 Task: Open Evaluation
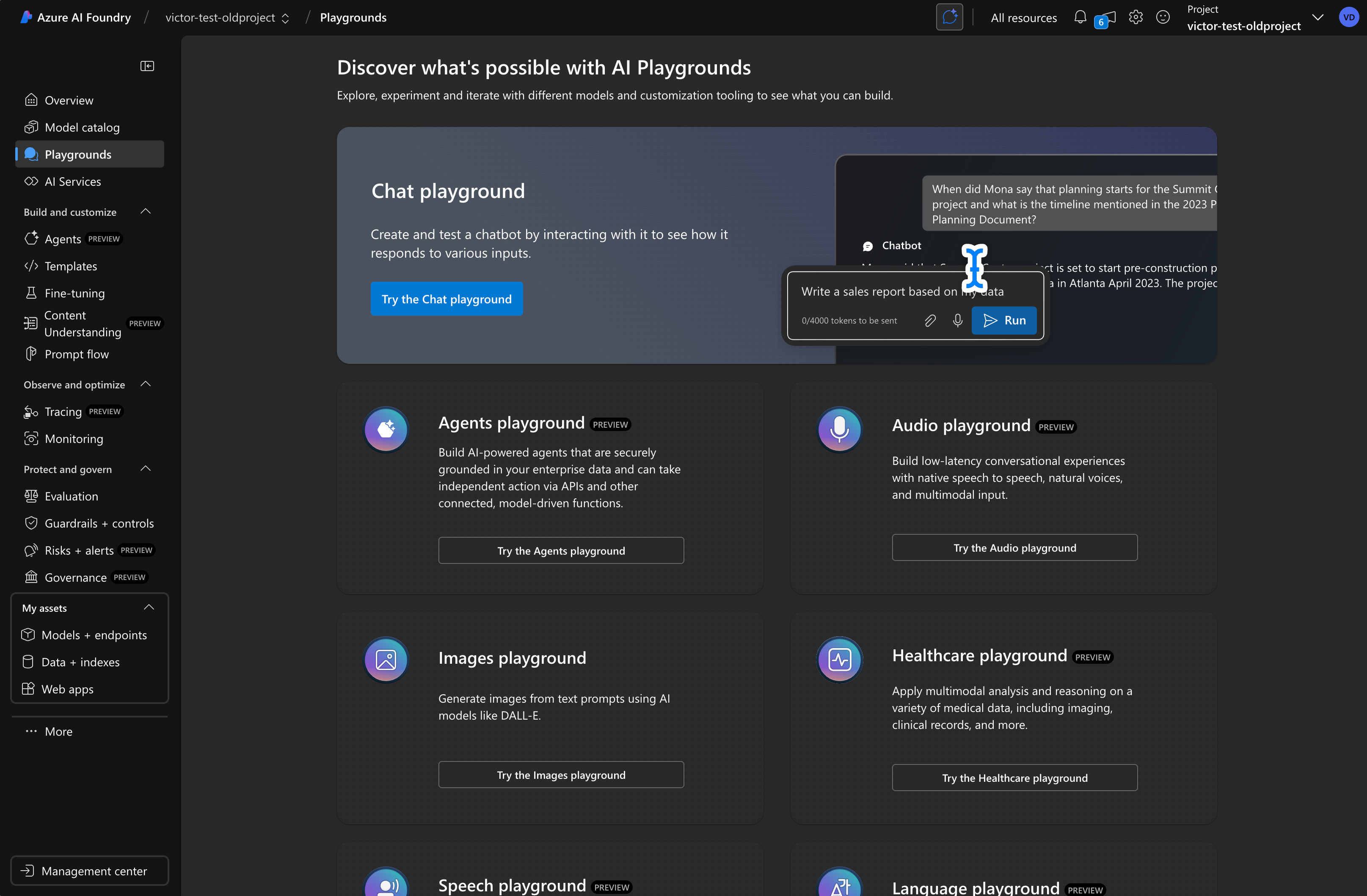coord(90,496)
